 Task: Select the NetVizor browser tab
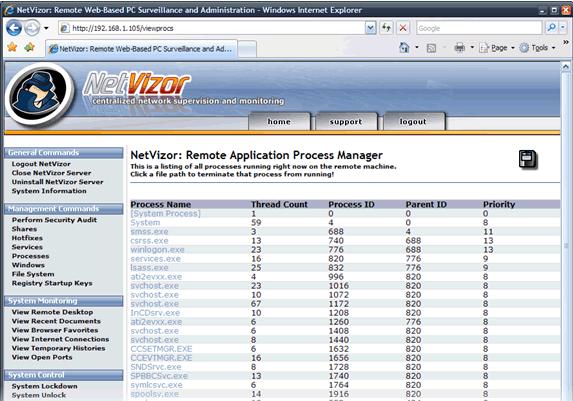coord(141,49)
